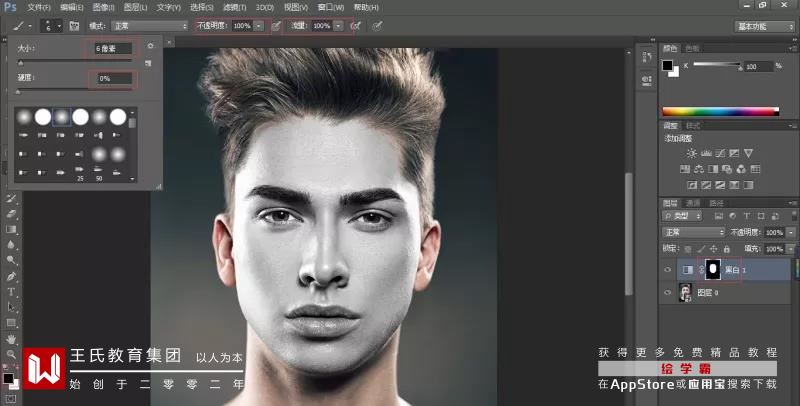Image resolution: width=800 pixels, height=406 pixels.
Task: Add Curves adjustment icon
Action: (720, 153)
